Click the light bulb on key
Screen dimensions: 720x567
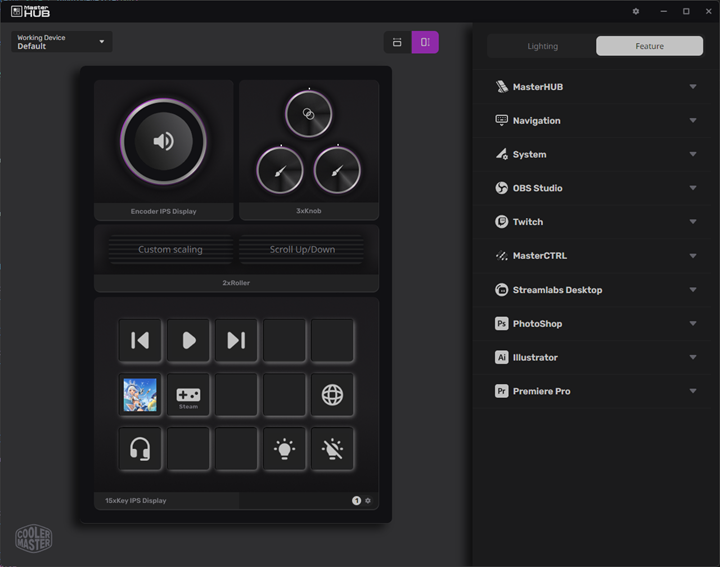click(284, 449)
